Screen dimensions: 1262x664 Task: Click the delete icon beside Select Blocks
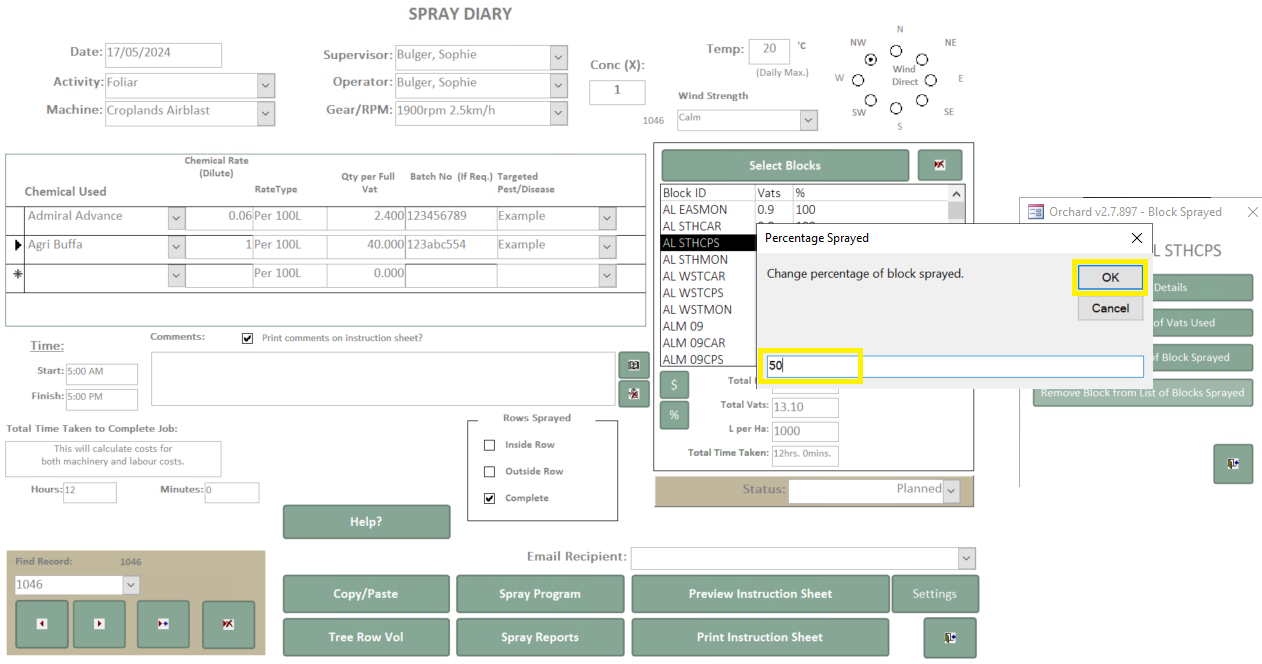pyautogui.click(x=940, y=165)
